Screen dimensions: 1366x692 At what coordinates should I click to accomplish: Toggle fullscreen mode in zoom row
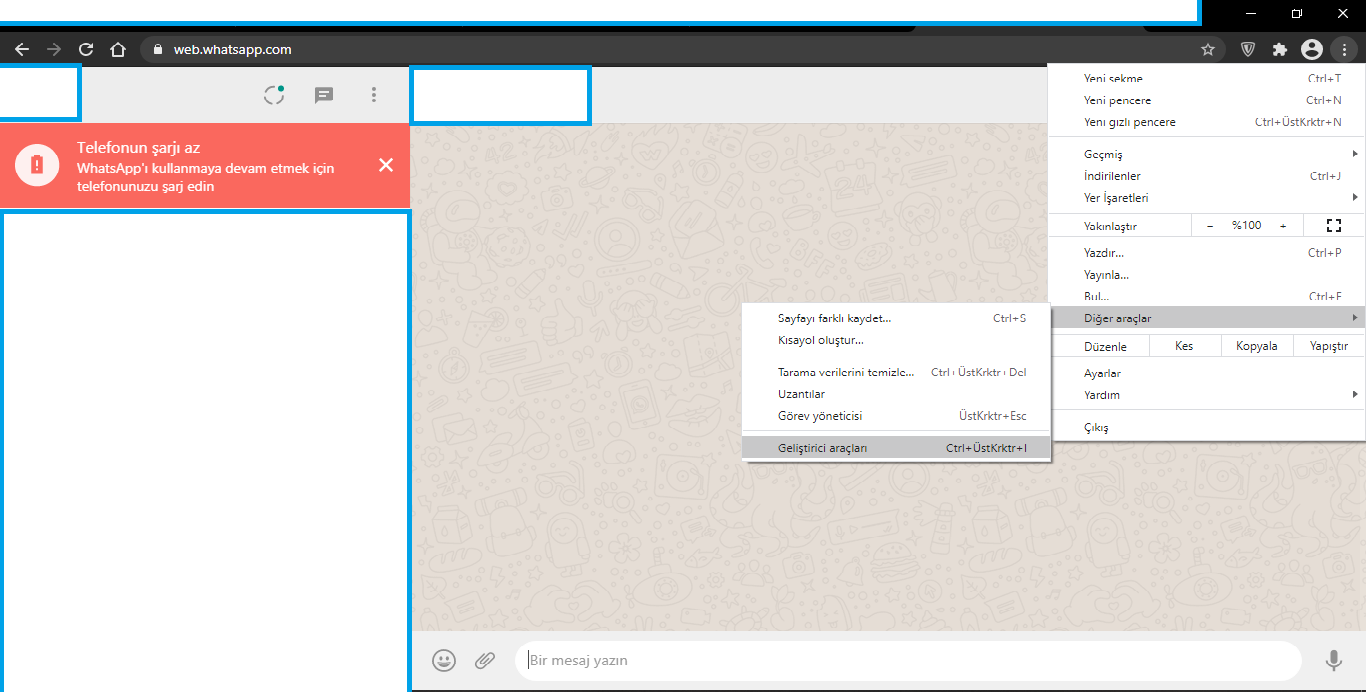click(x=1333, y=226)
